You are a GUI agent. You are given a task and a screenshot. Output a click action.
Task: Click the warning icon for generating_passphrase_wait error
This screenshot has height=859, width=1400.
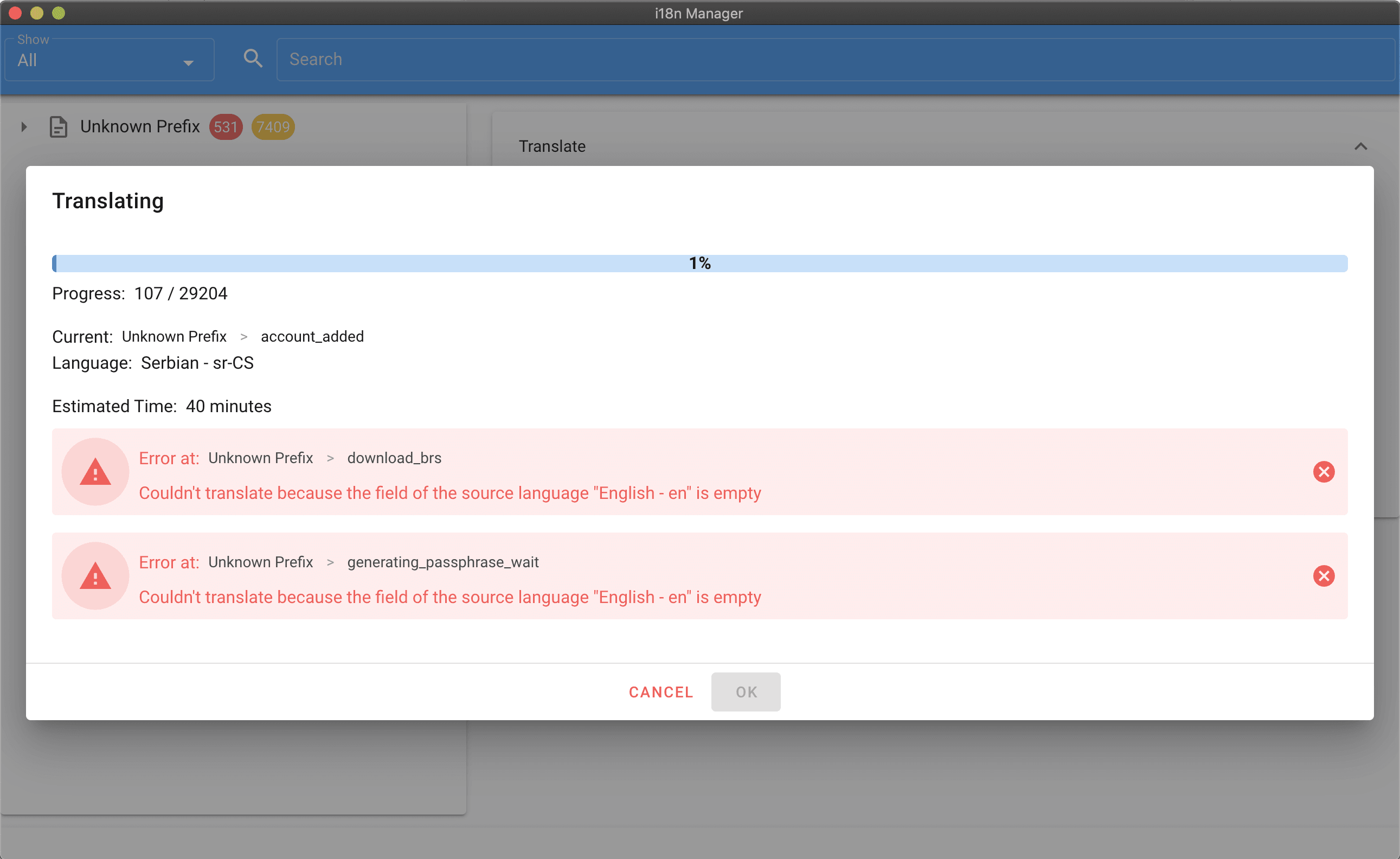click(95, 575)
